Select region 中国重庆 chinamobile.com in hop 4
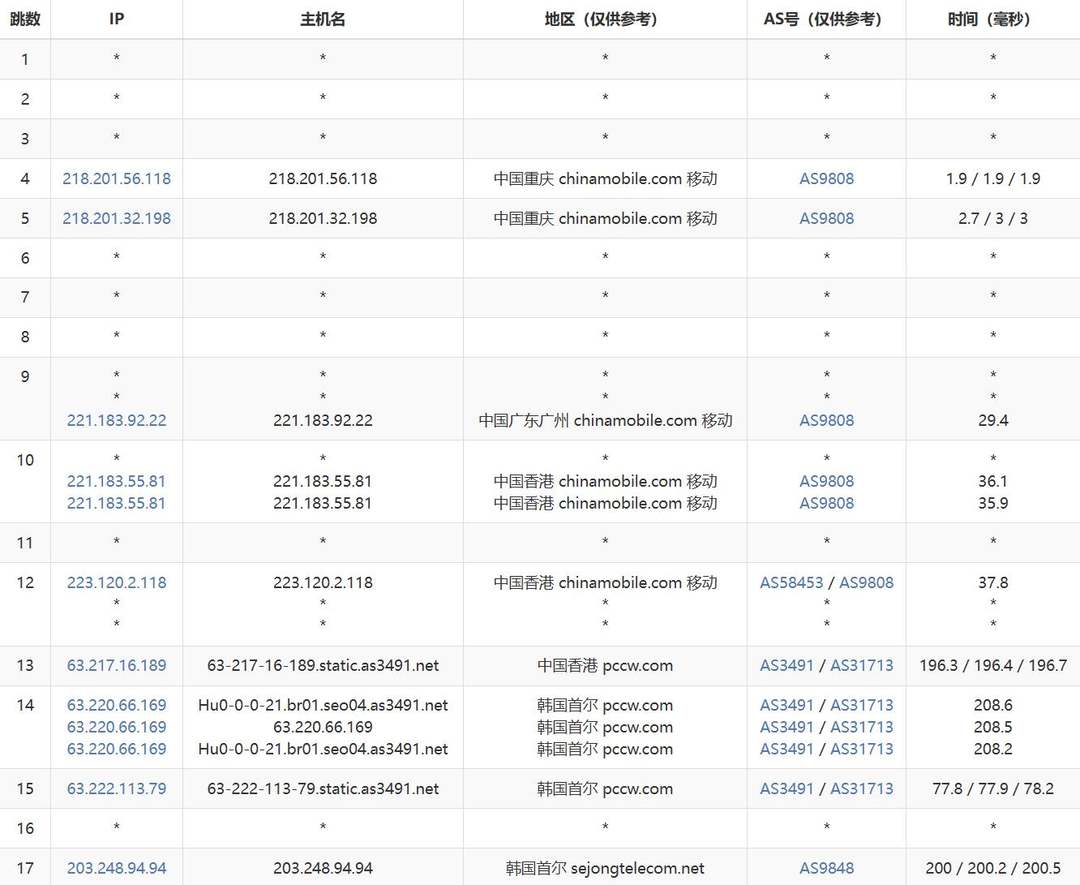Screen dimensions: 1080x885 coord(605,178)
